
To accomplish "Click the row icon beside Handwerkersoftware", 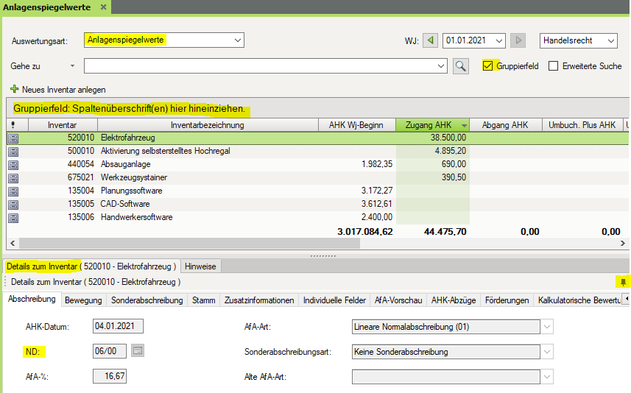I will point(13,218).
